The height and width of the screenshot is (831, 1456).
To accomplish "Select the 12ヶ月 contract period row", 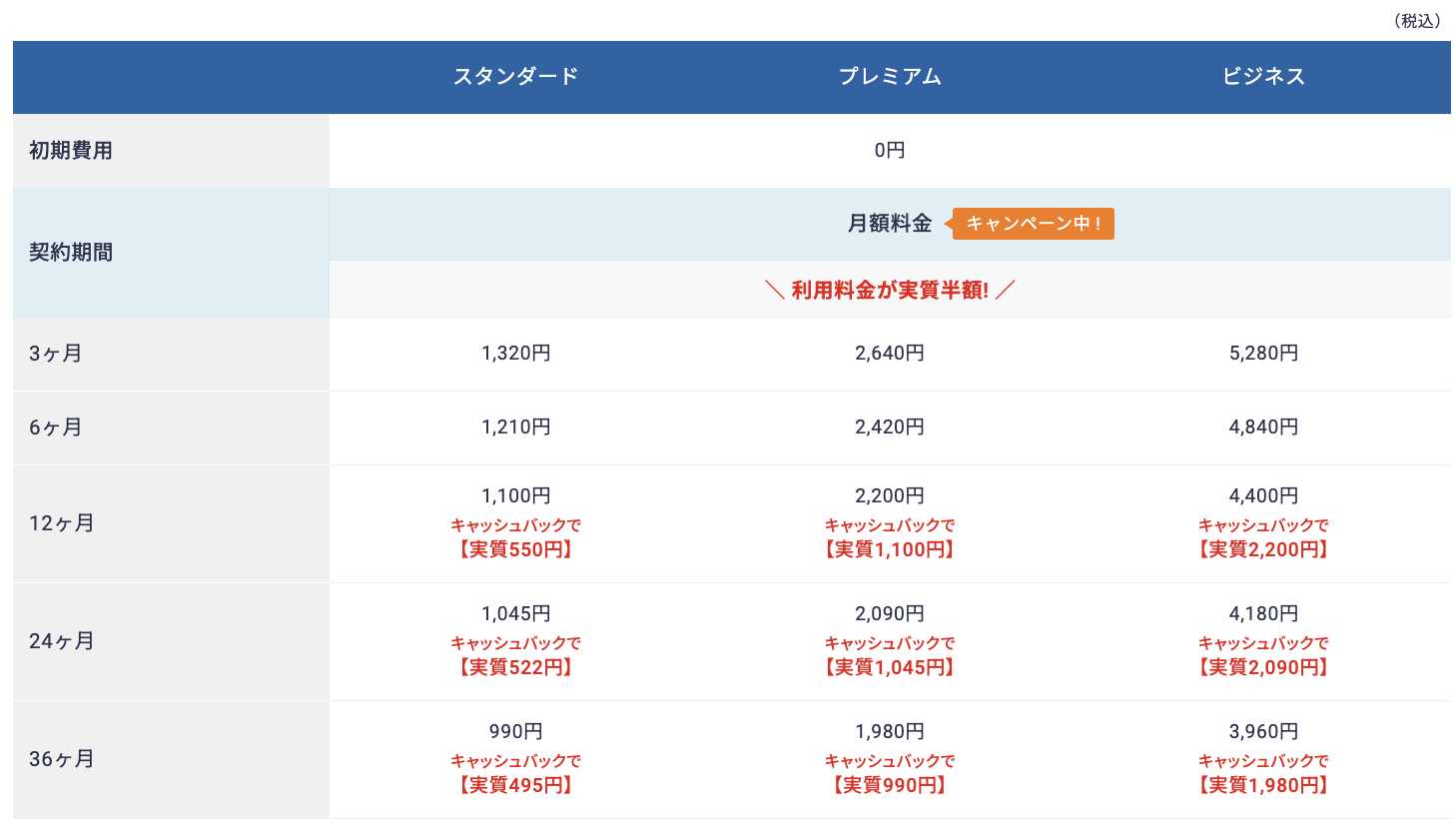I will [62, 523].
